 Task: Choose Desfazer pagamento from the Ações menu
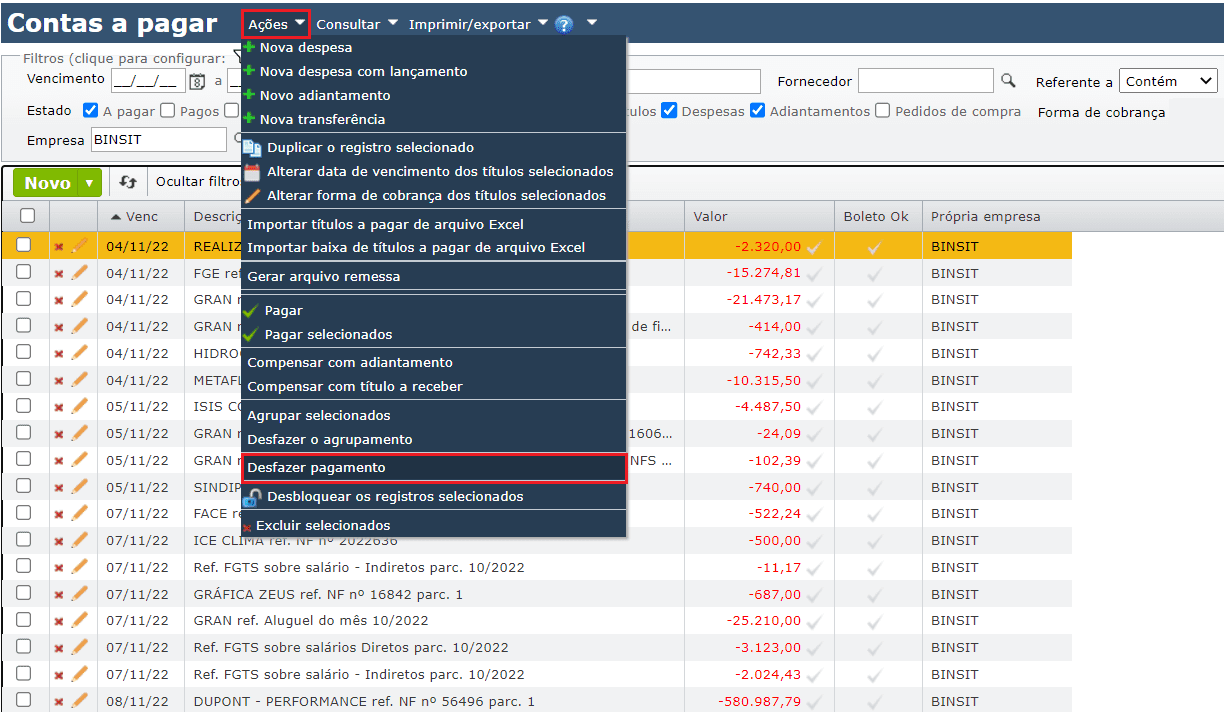coord(316,468)
